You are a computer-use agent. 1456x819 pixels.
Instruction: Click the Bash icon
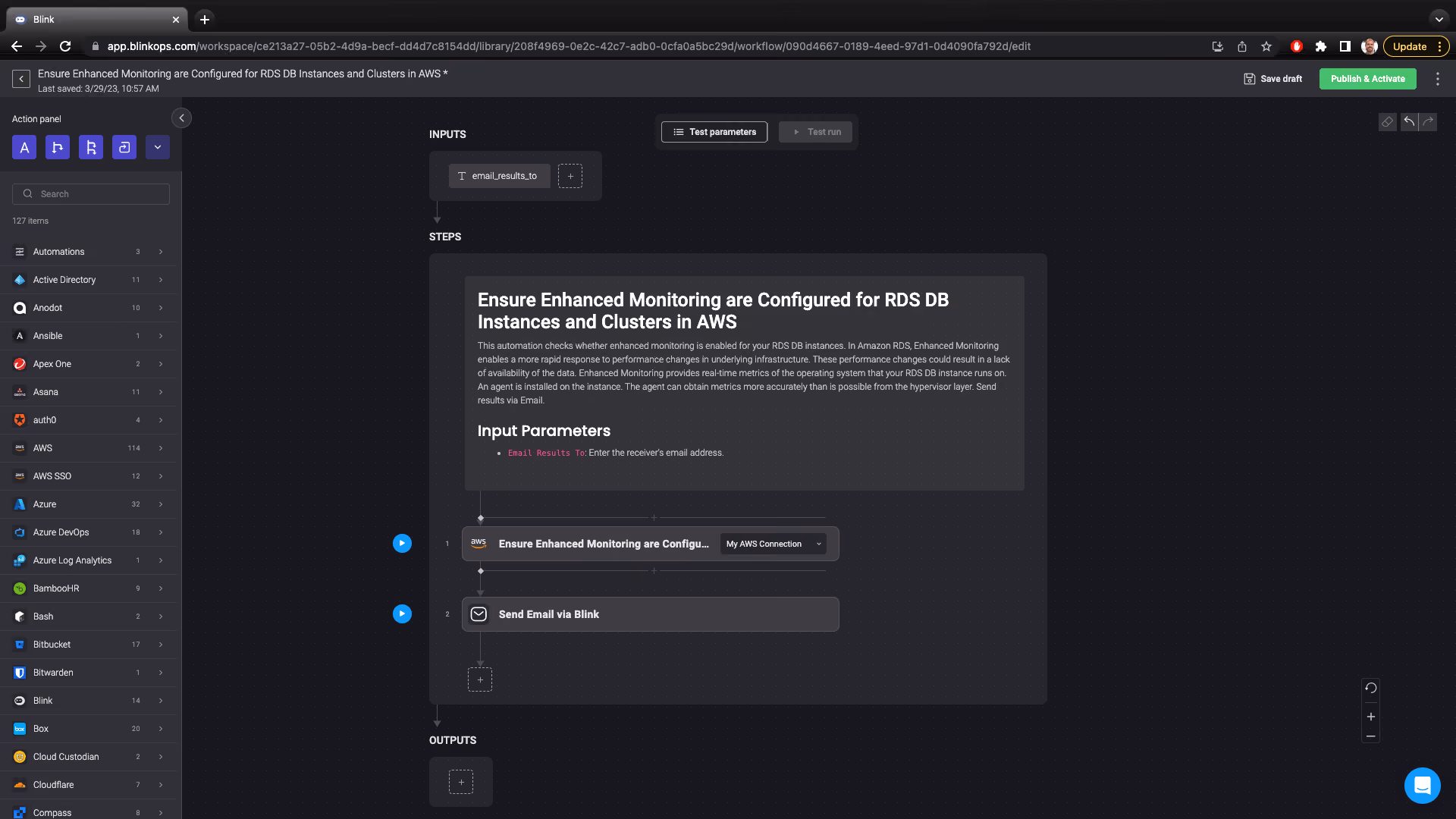pyautogui.click(x=20, y=617)
